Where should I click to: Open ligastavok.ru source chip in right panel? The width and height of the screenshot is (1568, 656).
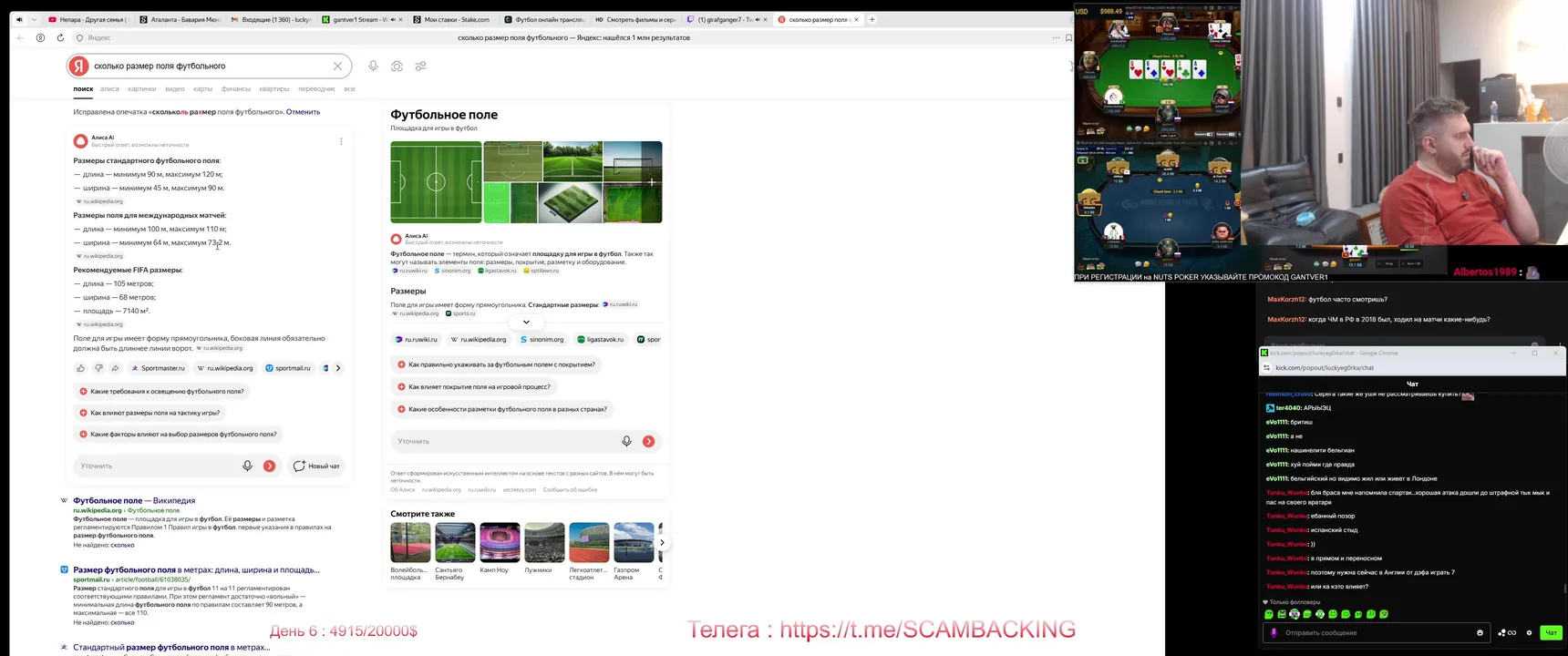coord(600,339)
